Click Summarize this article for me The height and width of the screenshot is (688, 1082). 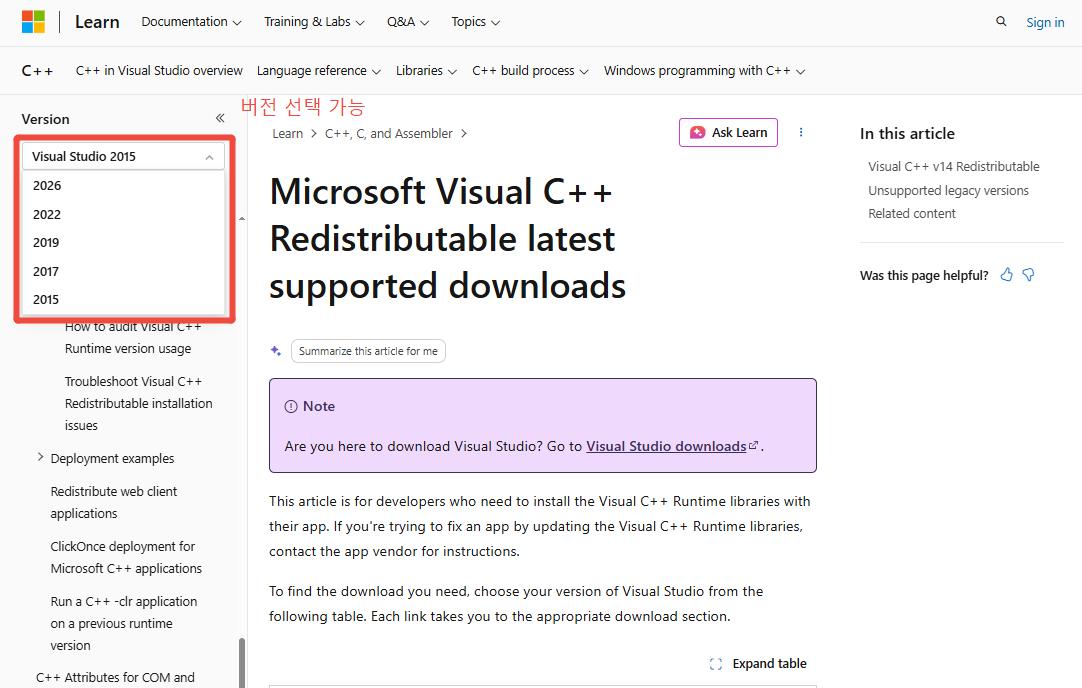[x=368, y=351]
